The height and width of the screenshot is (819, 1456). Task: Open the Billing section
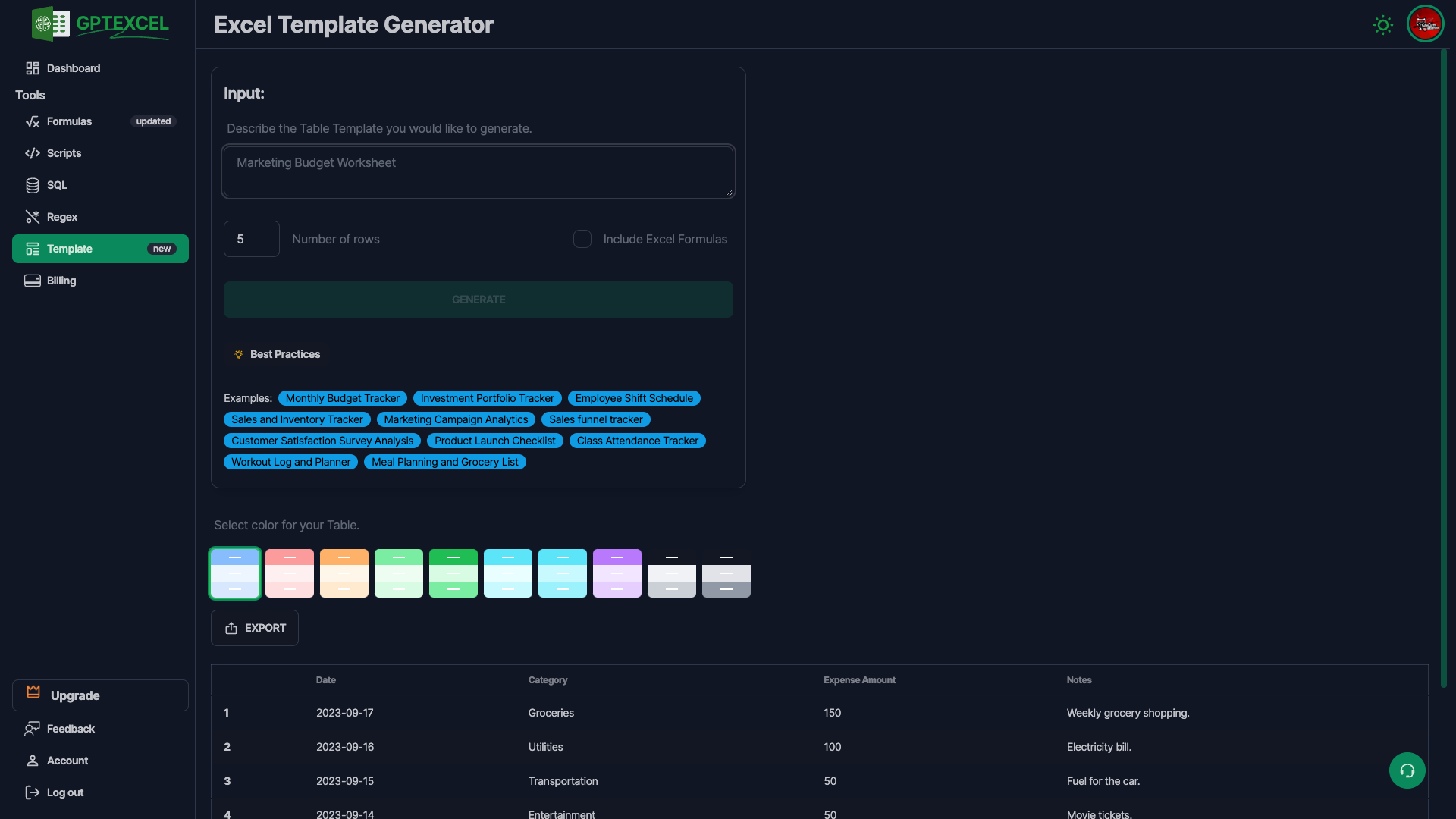(x=61, y=281)
